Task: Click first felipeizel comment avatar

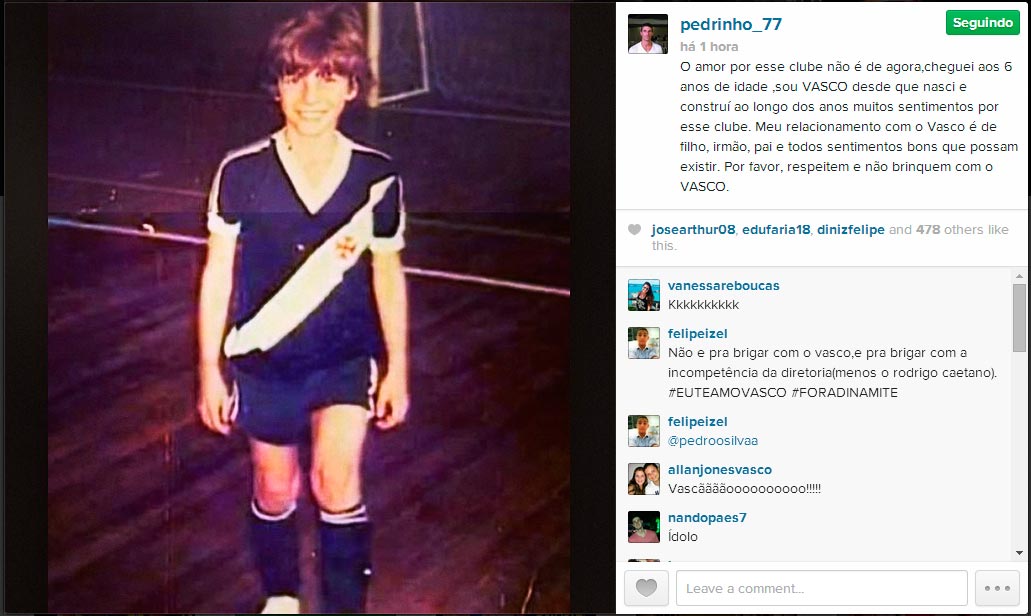Action: click(644, 343)
